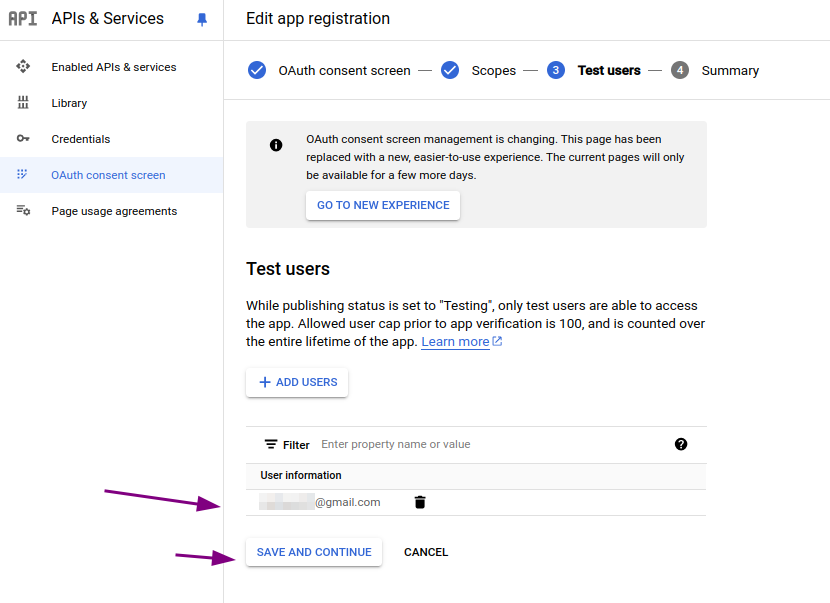Viewport: 830px width, 603px height.
Task: Pin the APIs & Services sidebar
Action: pos(203,18)
